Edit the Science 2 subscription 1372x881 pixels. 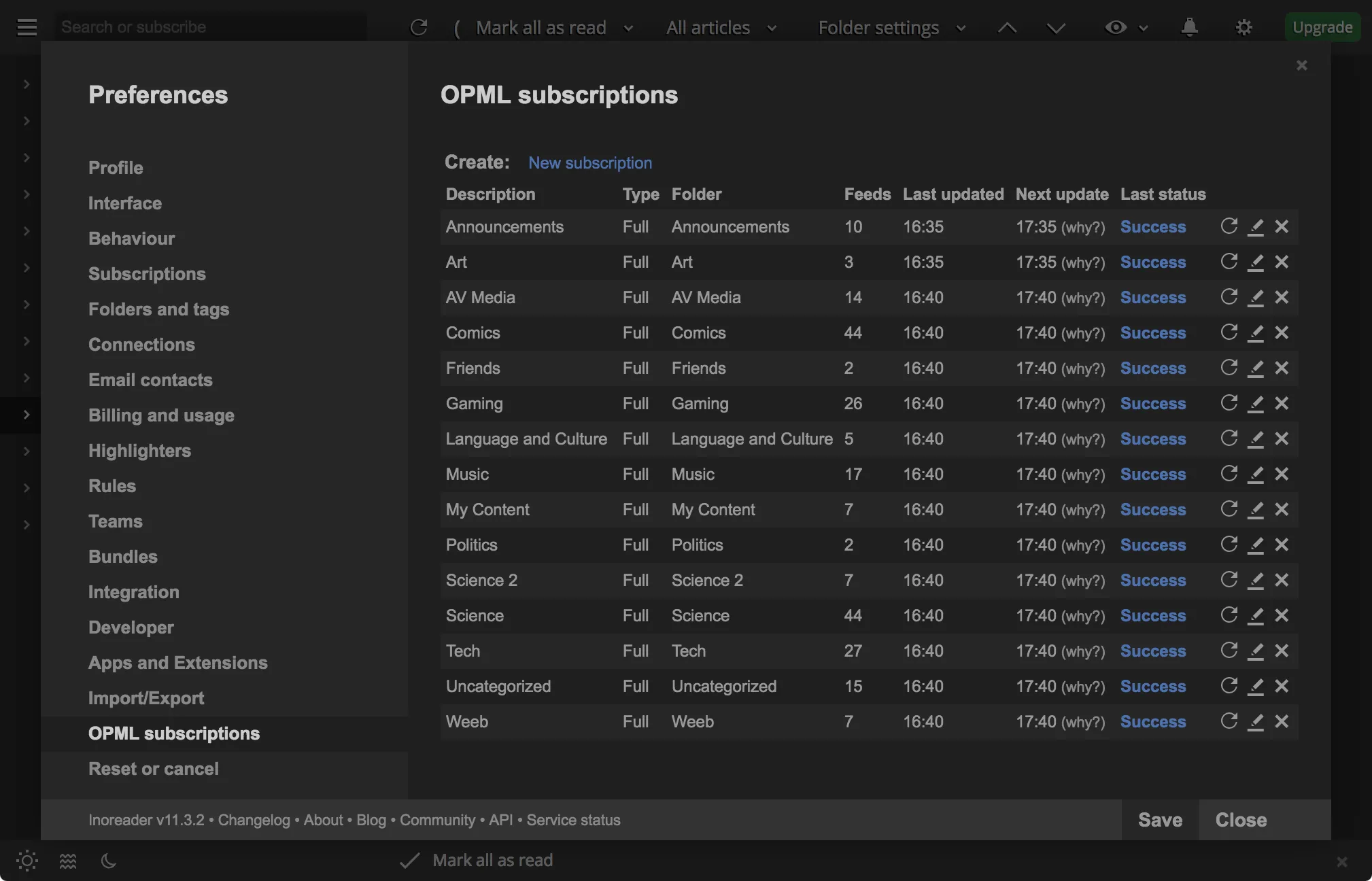click(1256, 580)
